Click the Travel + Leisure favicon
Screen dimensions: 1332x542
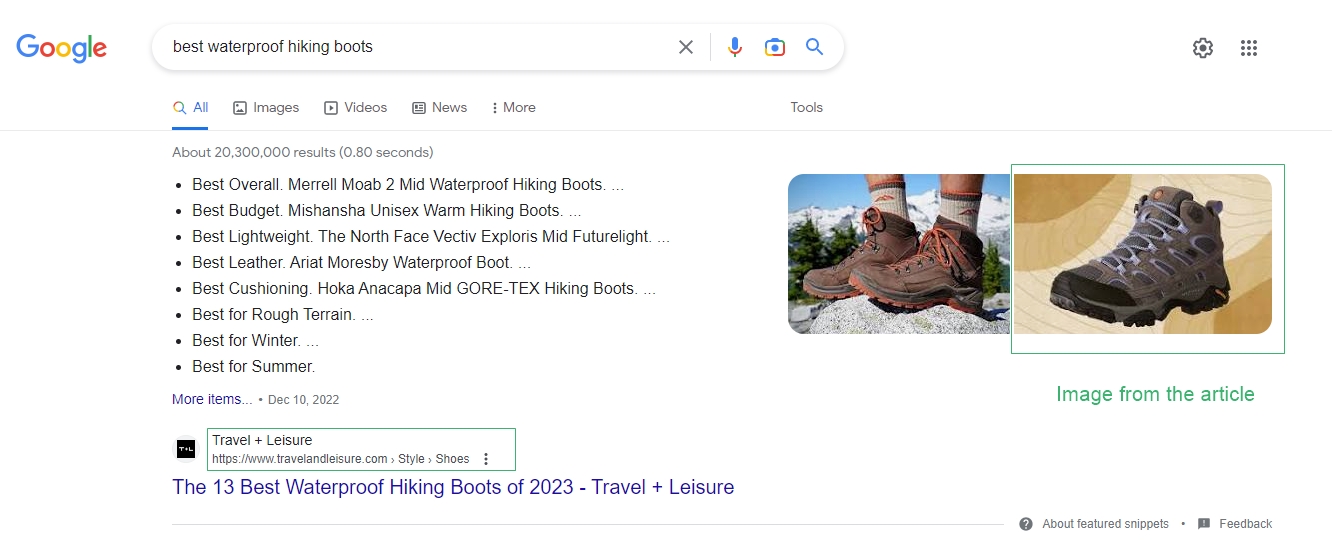[186, 450]
